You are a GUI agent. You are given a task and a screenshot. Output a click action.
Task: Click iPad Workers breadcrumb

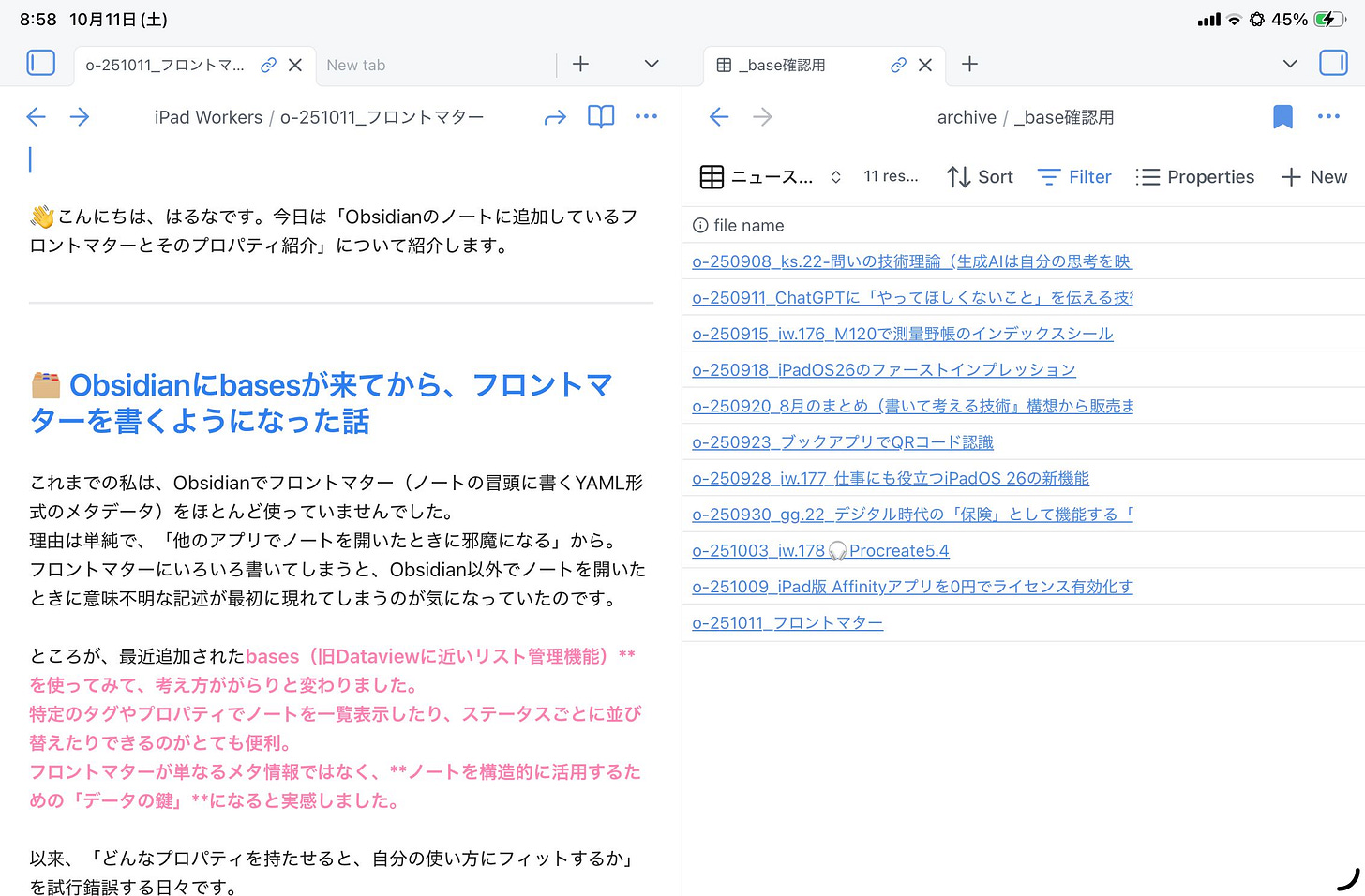(208, 117)
